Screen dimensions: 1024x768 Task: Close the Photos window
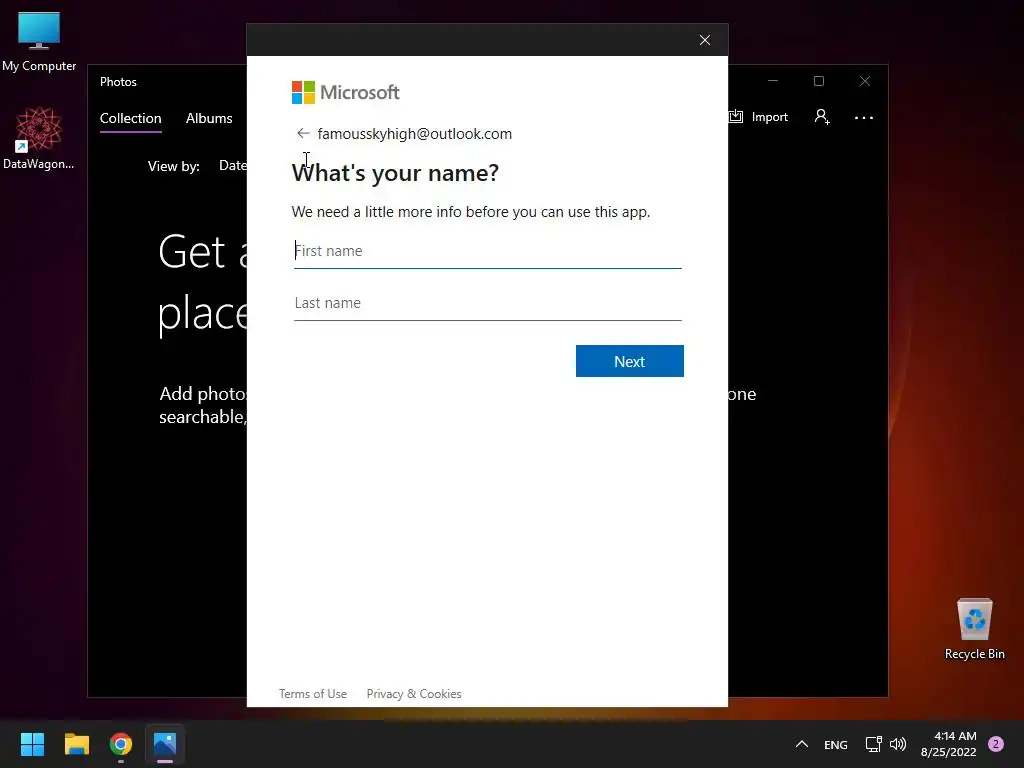point(865,81)
